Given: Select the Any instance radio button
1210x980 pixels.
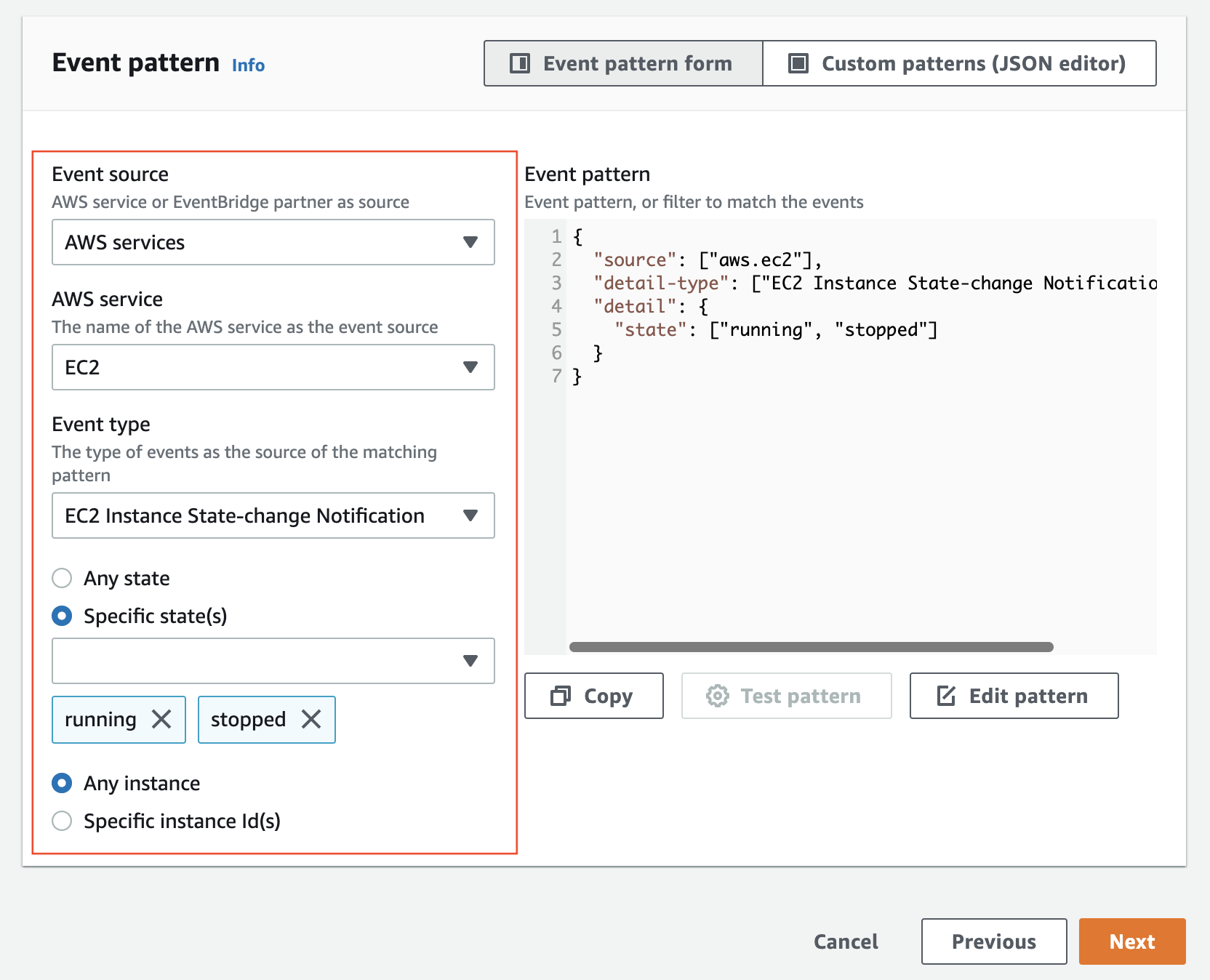Looking at the screenshot, I should (62, 783).
